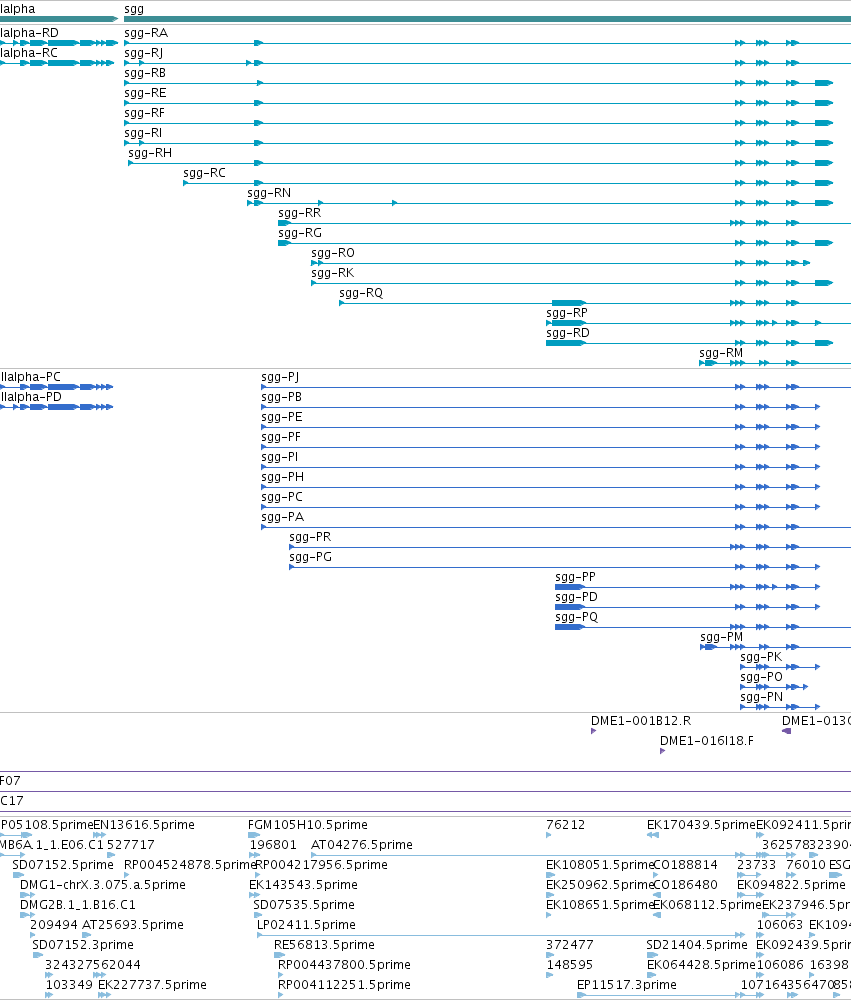This screenshot has width=851, height=1000.
Task: Click the lalpha-RD transcript label
Action: point(29,33)
